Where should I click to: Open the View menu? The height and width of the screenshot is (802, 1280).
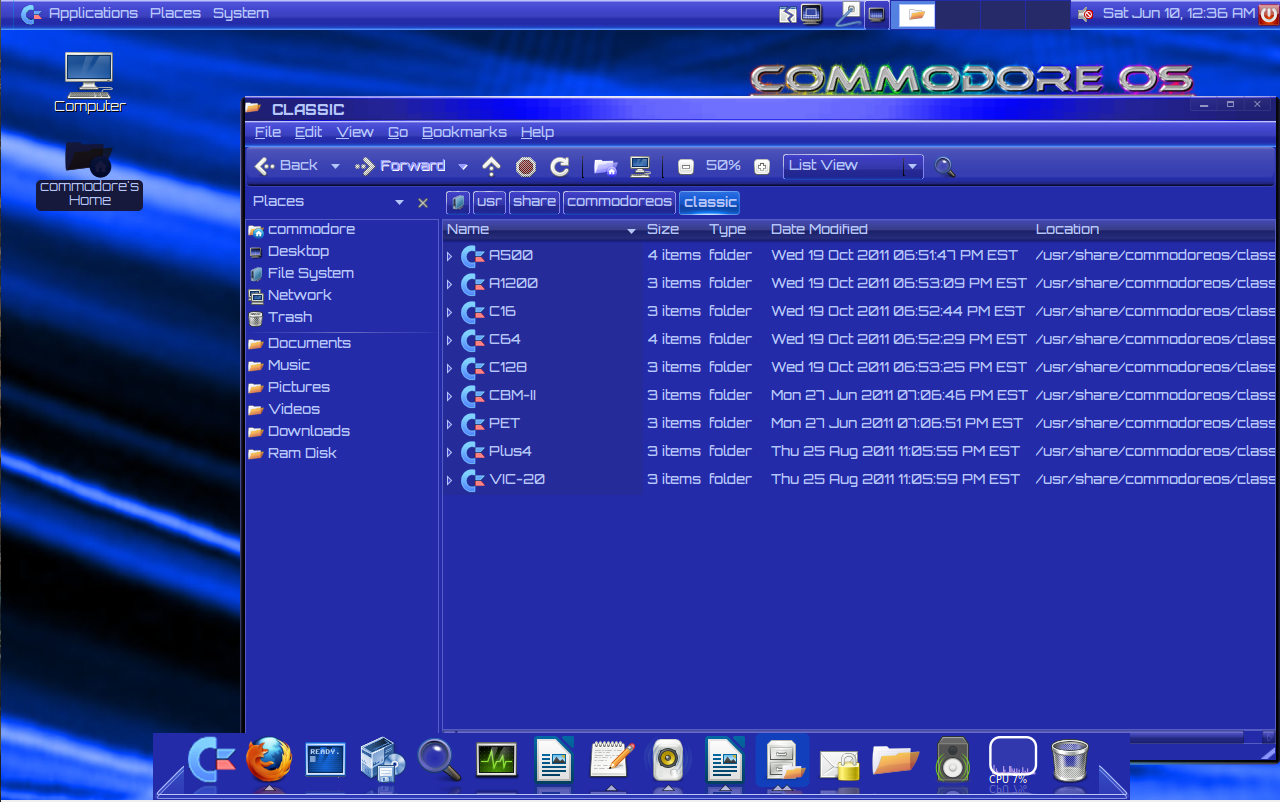point(355,132)
